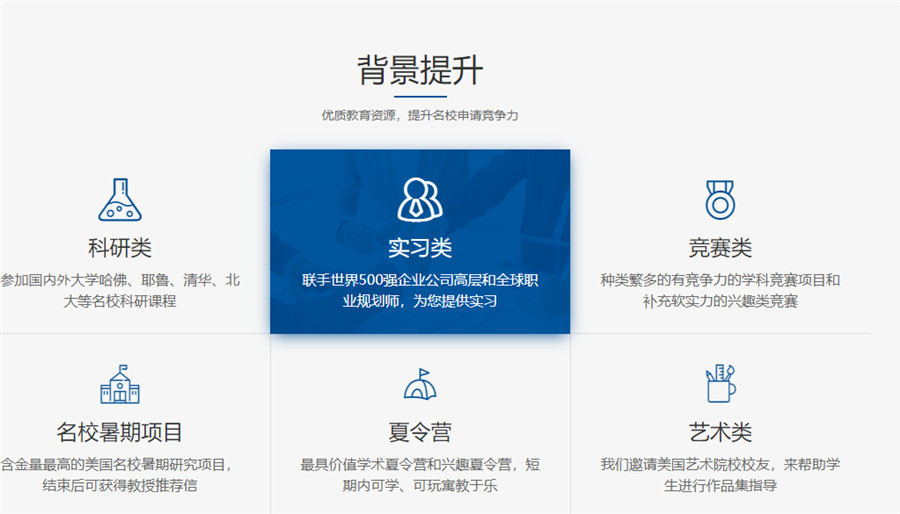Image resolution: width=900 pixels, height=514 pixels.
Task: Click the 作品集指导 description under 艺术类
Action: (x=719, y=475)
